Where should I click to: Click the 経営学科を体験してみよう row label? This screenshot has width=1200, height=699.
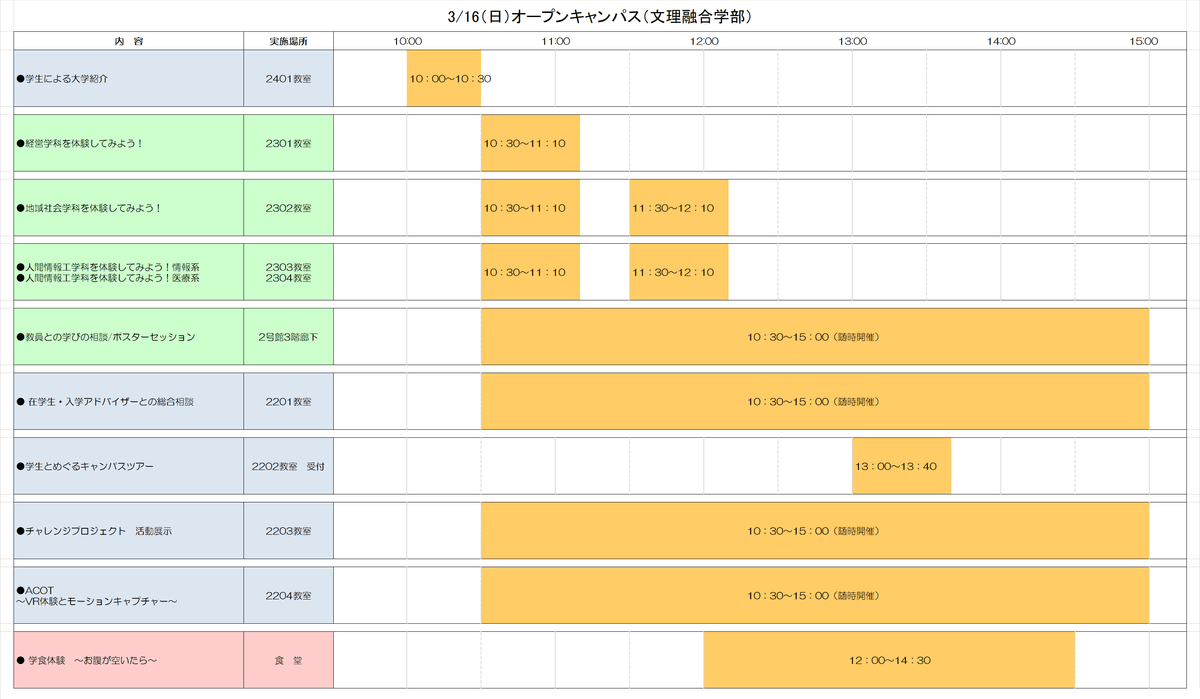pos(80,143)
